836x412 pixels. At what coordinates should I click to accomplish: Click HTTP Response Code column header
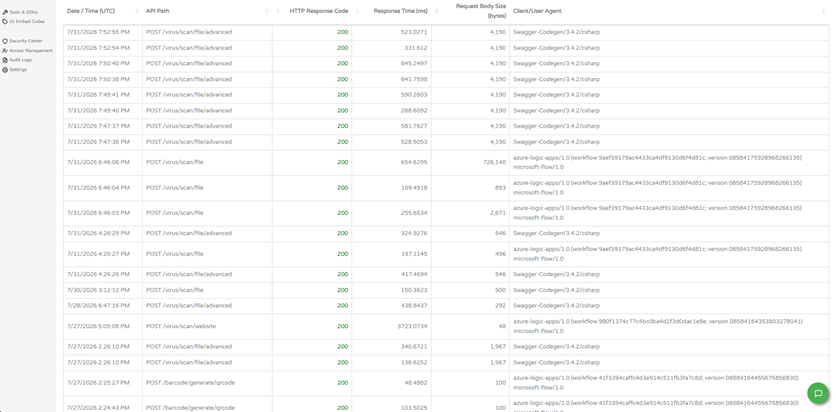click(x=319, y=11)
